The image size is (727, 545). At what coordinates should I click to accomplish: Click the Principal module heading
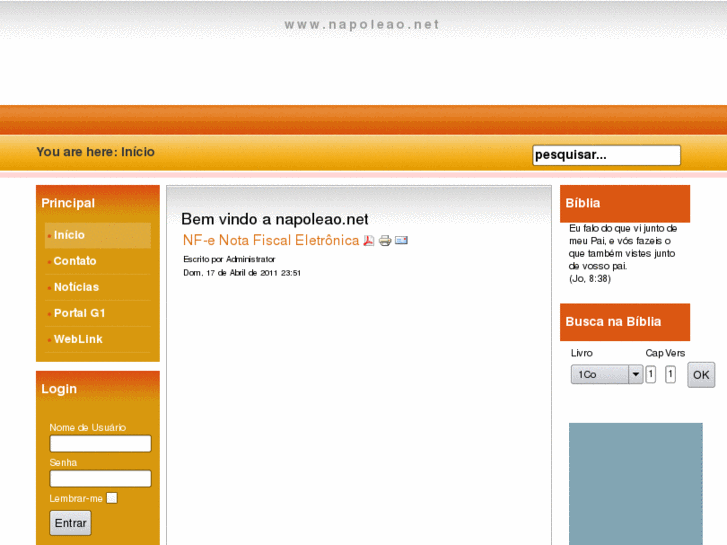click(68, 203)
